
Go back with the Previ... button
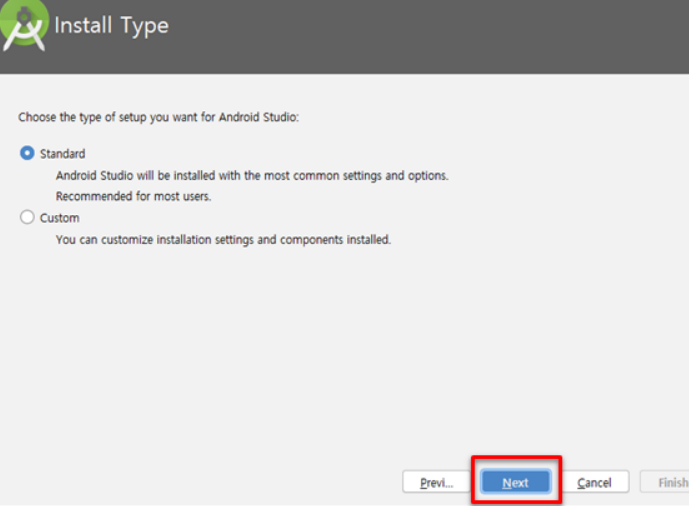tap(436, 482)
